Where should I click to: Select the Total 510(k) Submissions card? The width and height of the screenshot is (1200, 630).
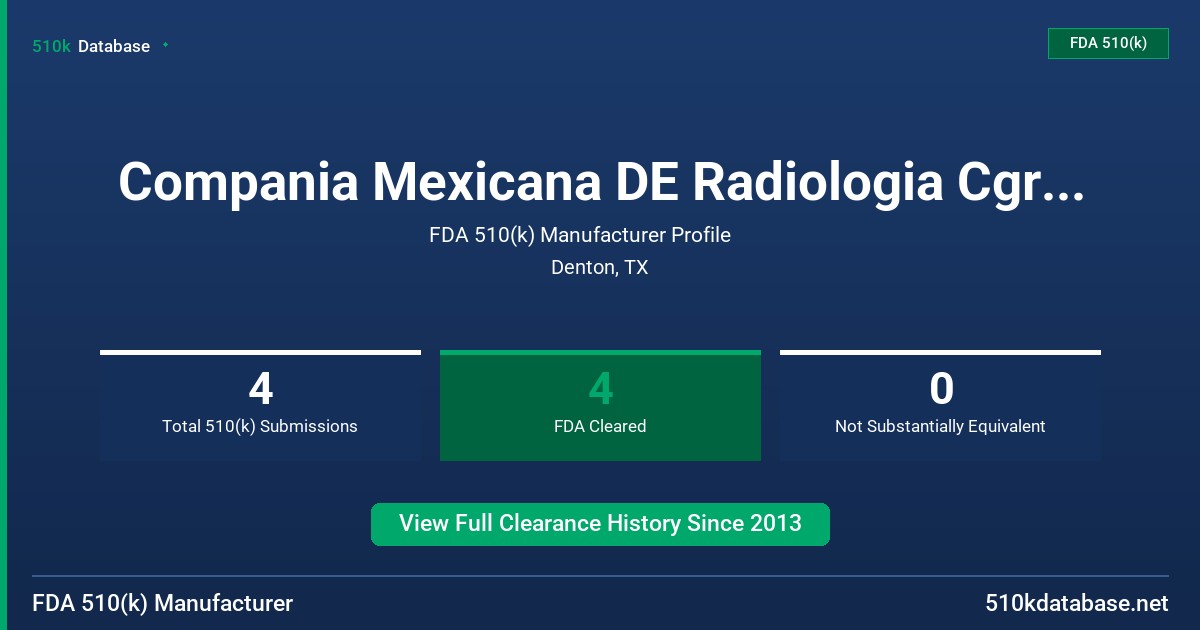260,405
